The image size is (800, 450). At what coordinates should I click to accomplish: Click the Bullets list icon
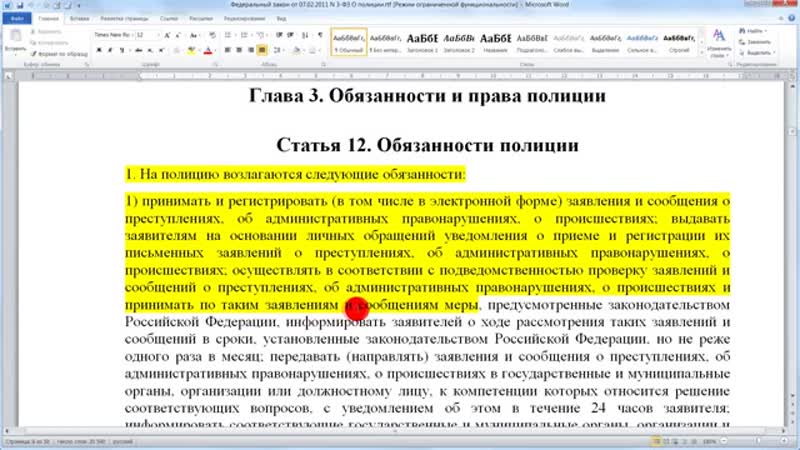pos(229,35)
